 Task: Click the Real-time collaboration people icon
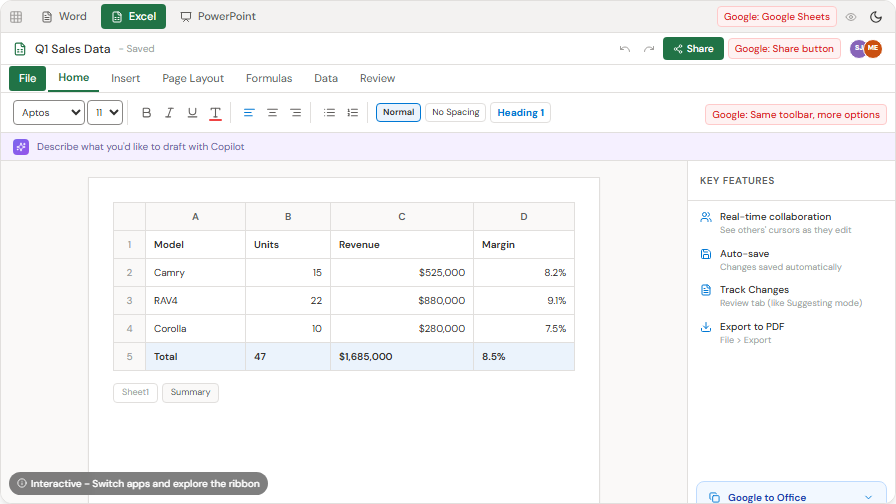706,217
